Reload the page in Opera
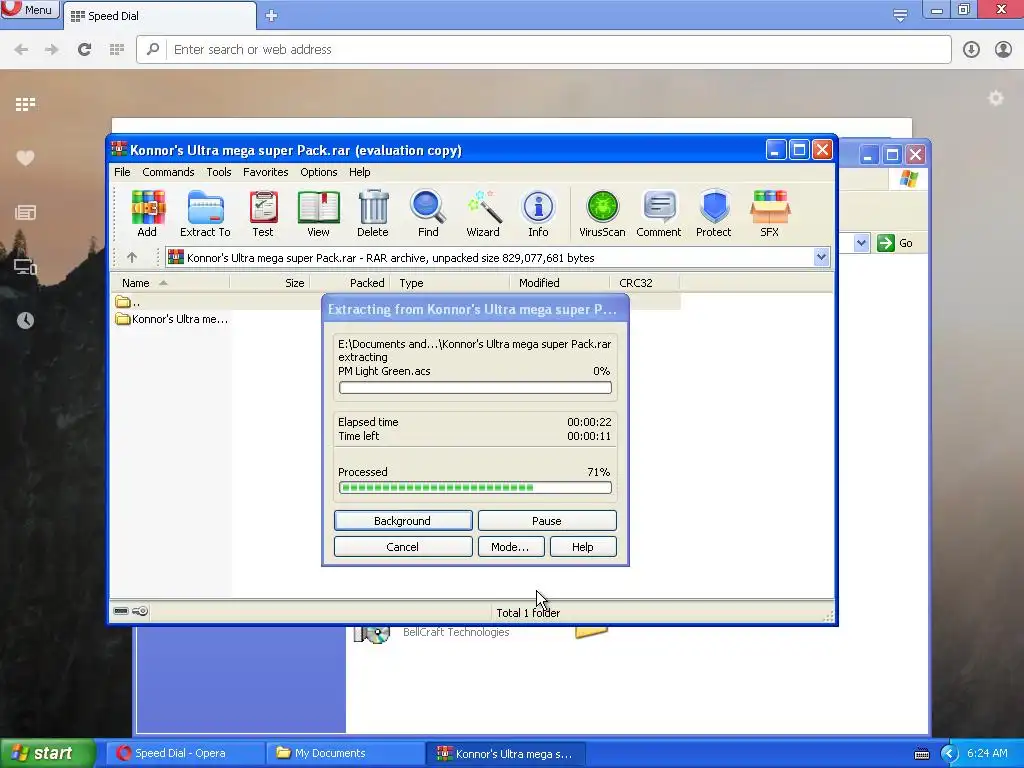This screenshot has height=768, width=1024. pos(84,50)
